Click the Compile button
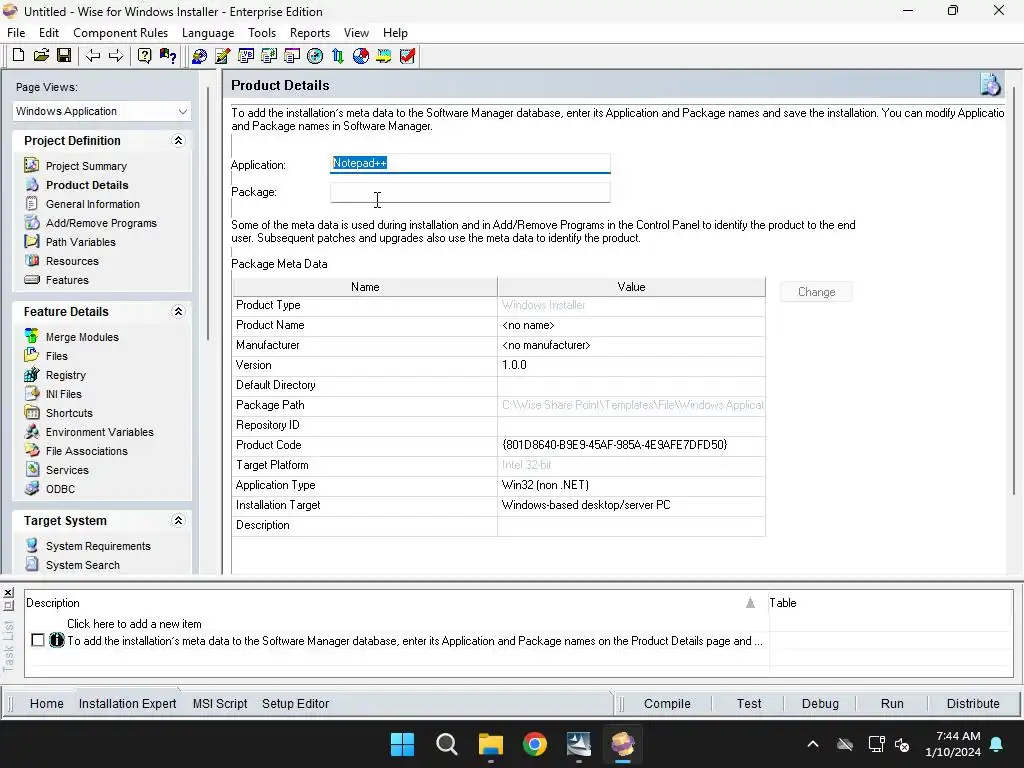 click(x=667, y=703)
